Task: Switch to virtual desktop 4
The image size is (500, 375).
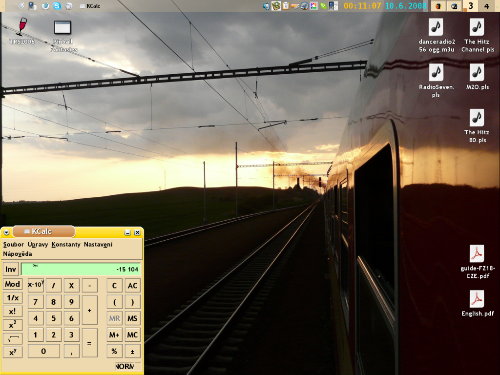Action: pos(487,6)
